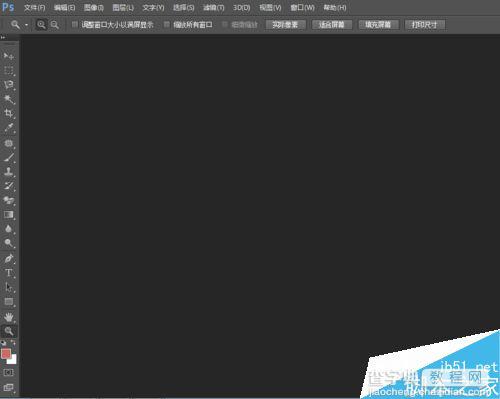Click the 填充屏幕 button
Screen dimensions: 500x399
[x=378, y=25]
